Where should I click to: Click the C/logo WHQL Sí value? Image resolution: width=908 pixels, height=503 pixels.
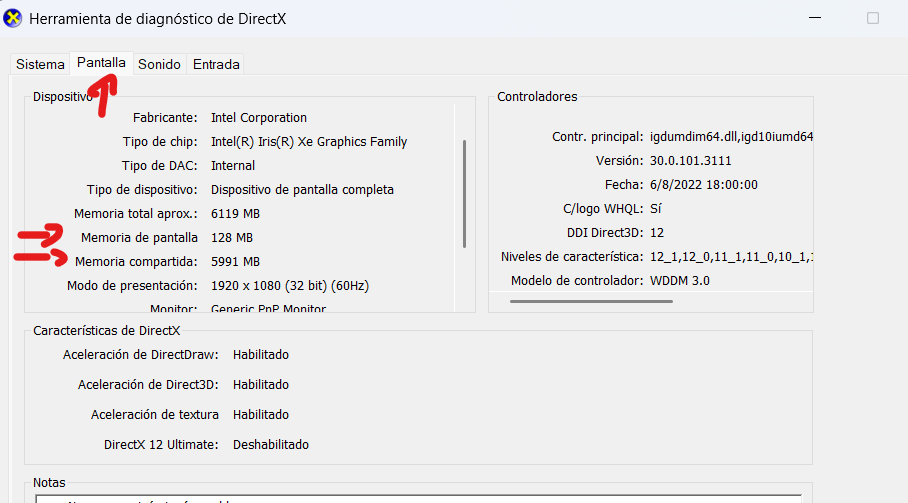tap(656, 209)
